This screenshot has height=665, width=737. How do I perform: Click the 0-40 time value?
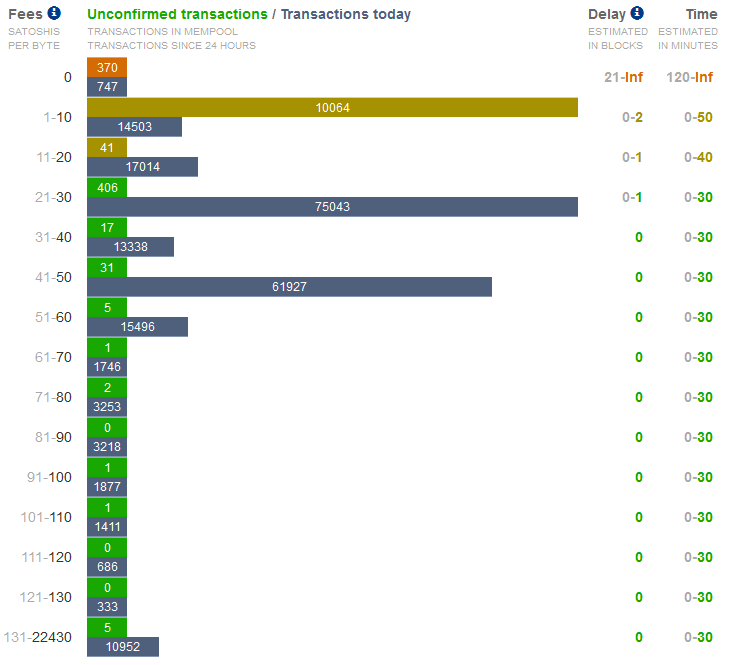698,157
